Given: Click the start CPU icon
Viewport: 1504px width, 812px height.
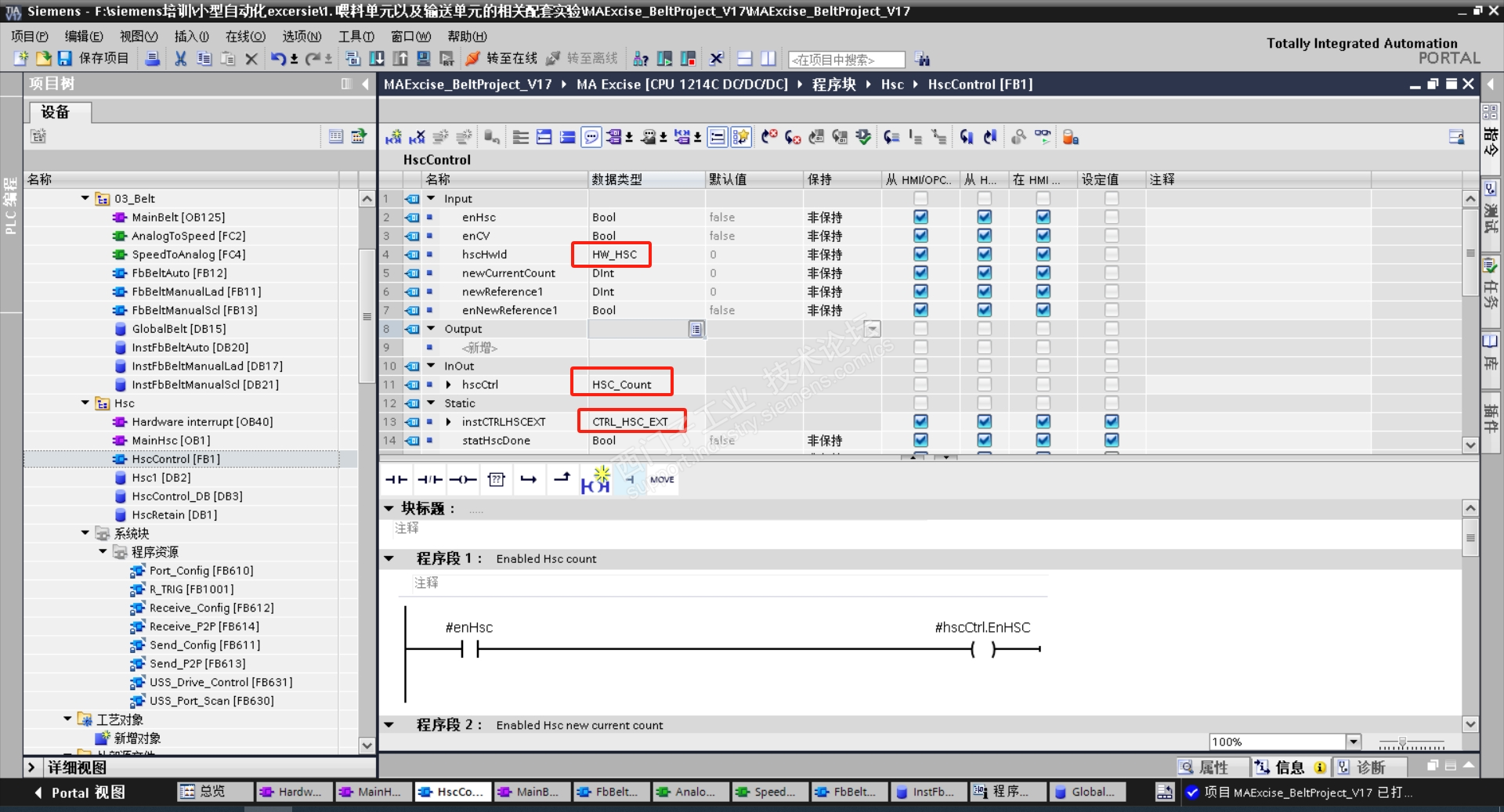Looking at the screenshot, I should [x=665, y=59].
